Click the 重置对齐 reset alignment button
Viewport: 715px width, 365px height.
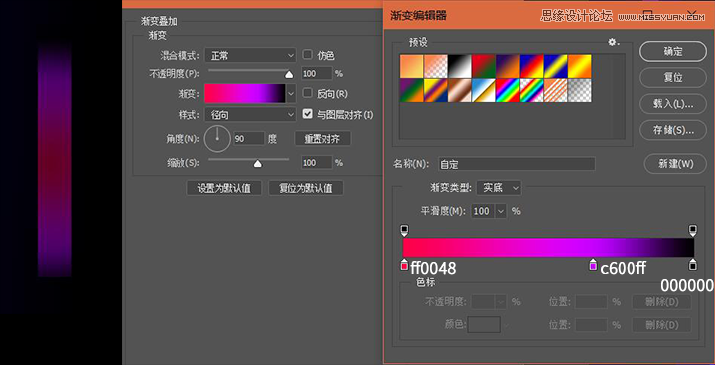[x=323, y=139]
